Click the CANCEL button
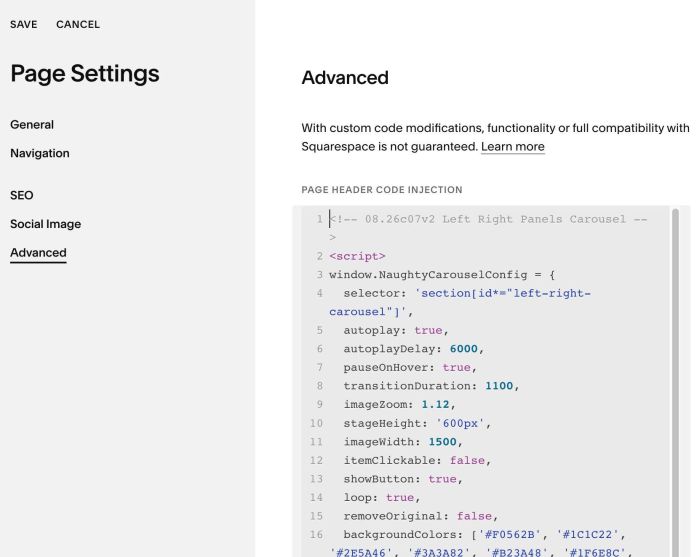Viewport: 700px width, 557px height. pyautogui.click(x=78, y=25)
